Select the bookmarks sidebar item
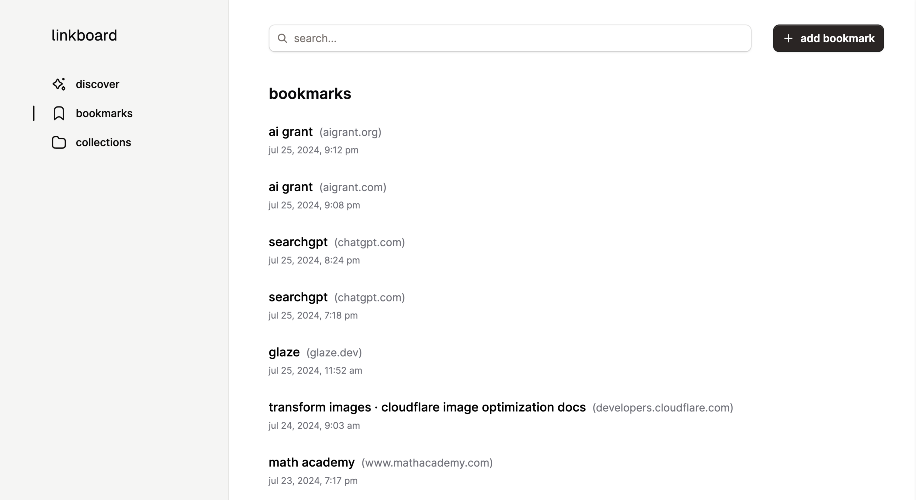Screen dimensions: 918x500 point(93,113)
